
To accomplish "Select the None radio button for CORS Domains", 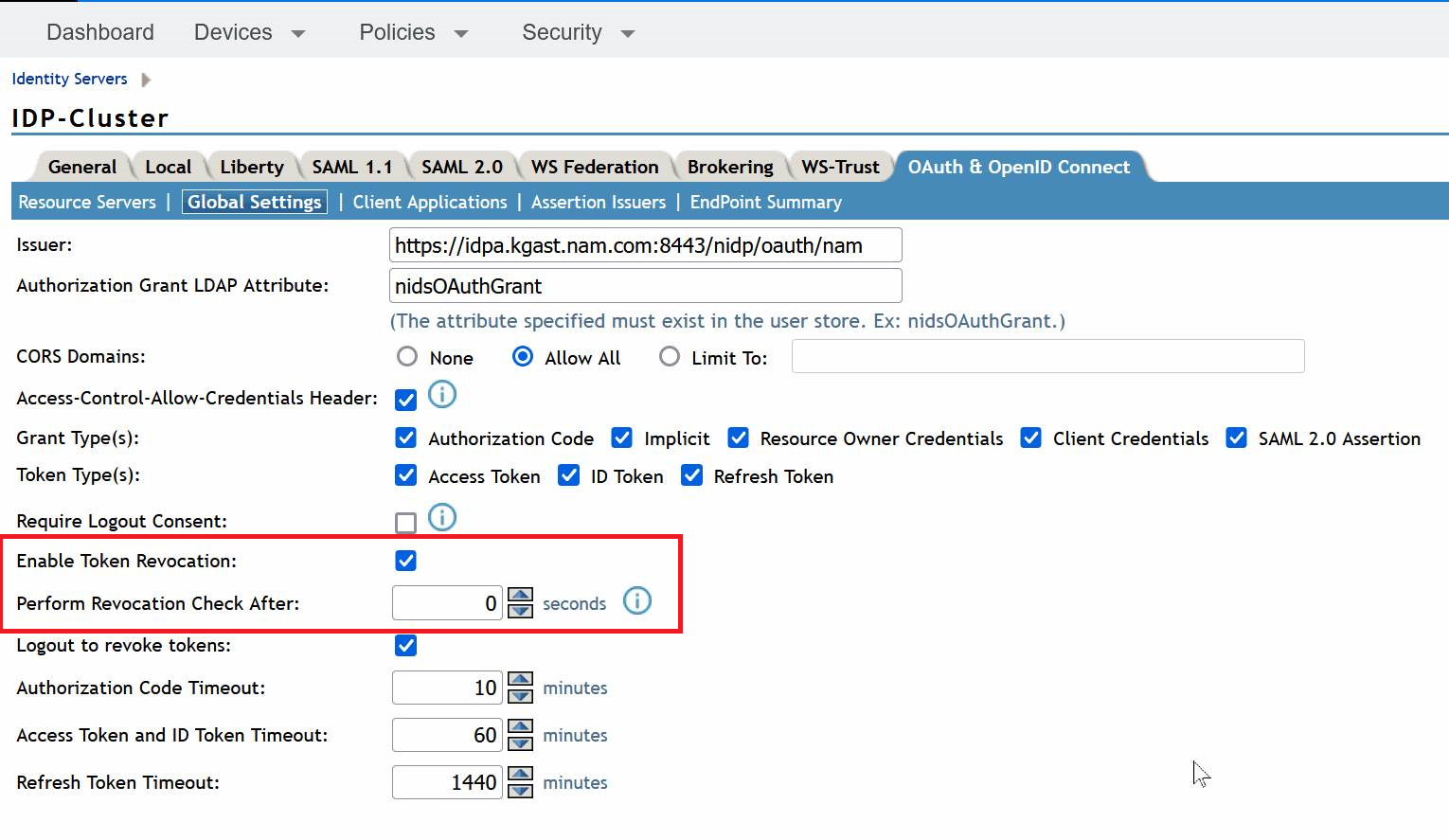I will click(x=406, y=357).
